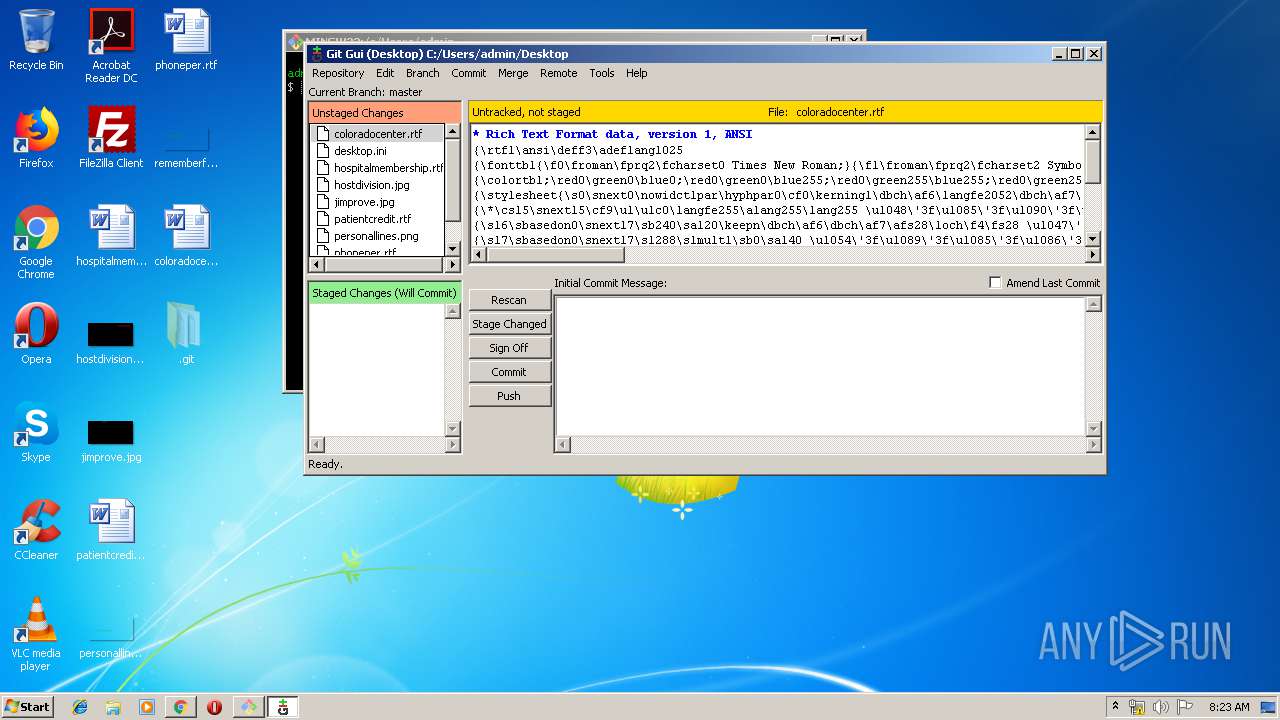Open FileZilla Client desktop shortcut
Screen dimensions: 1280x720
tap(111, 138)
